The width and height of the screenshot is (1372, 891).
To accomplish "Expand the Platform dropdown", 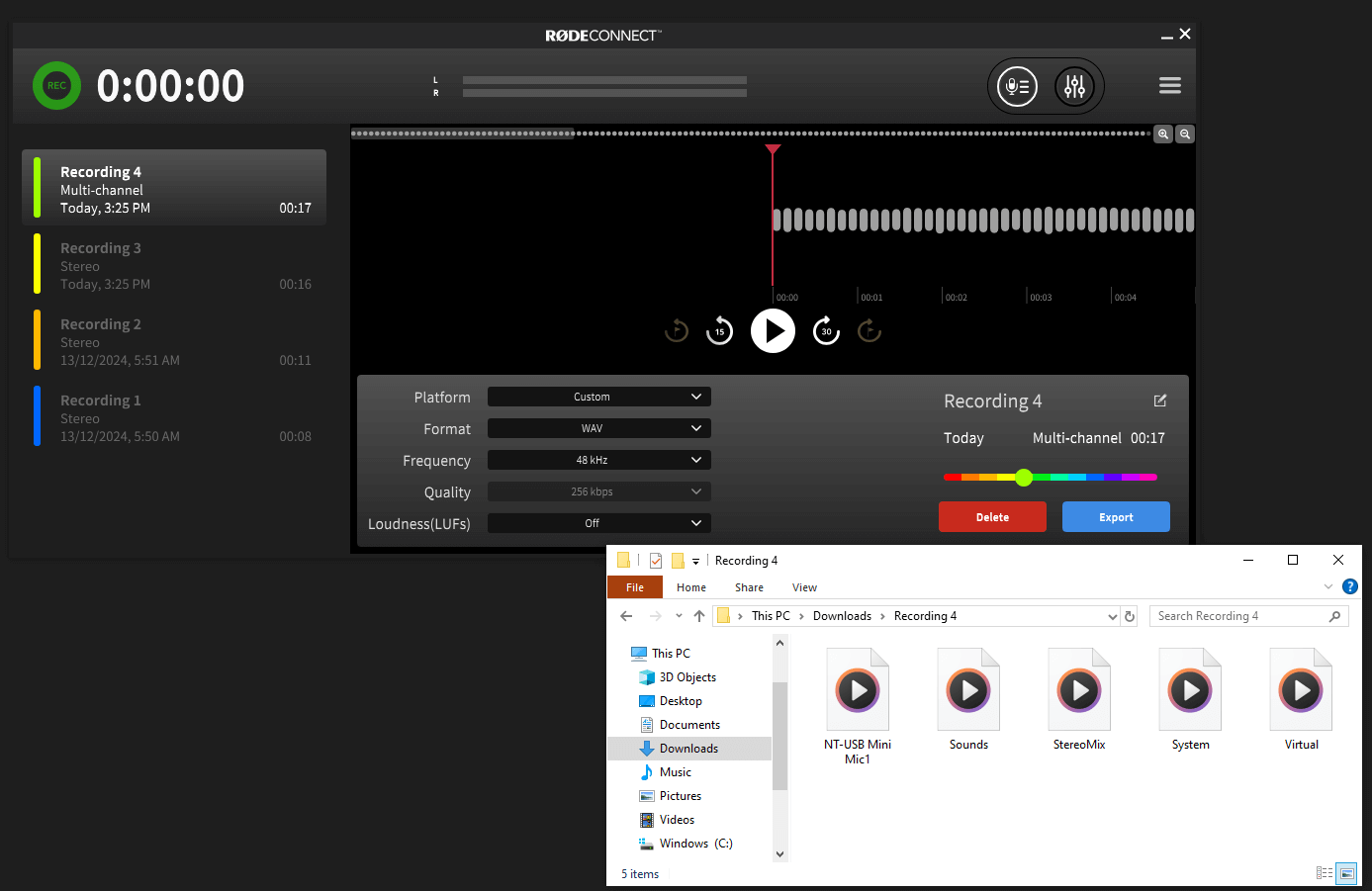I will coord(598,397).
